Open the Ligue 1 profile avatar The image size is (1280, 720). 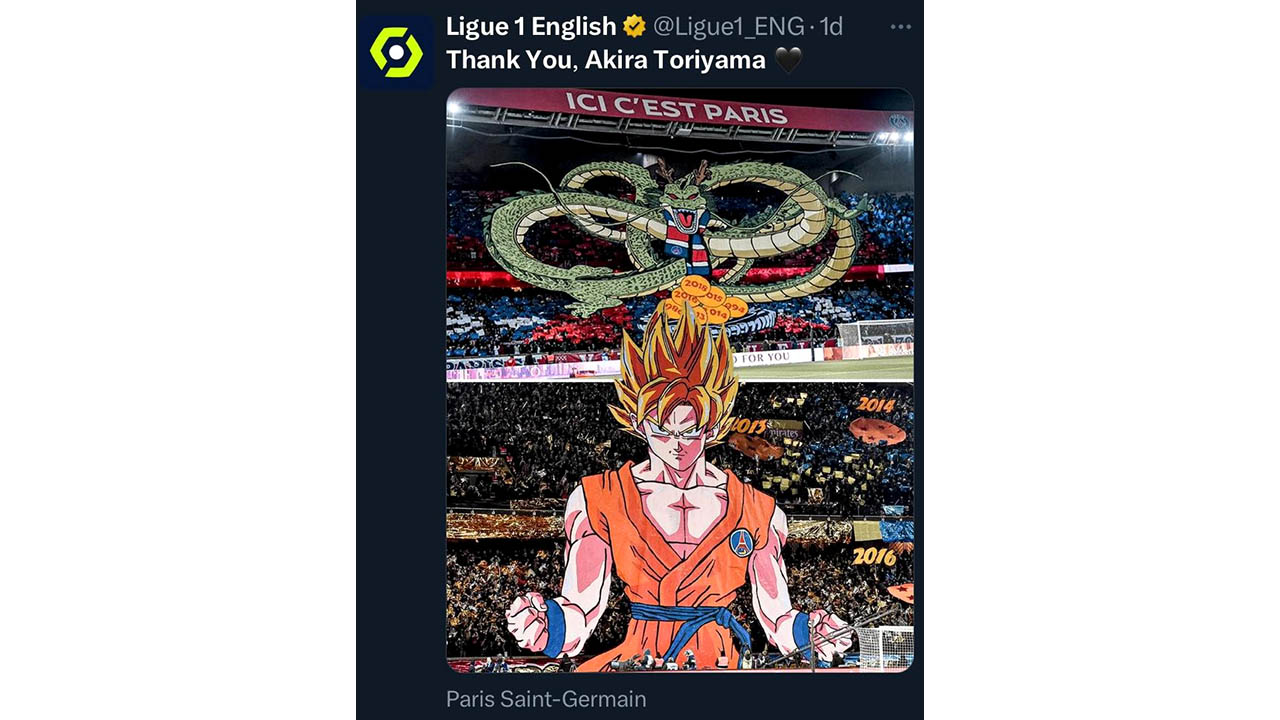tap(396, 52)
